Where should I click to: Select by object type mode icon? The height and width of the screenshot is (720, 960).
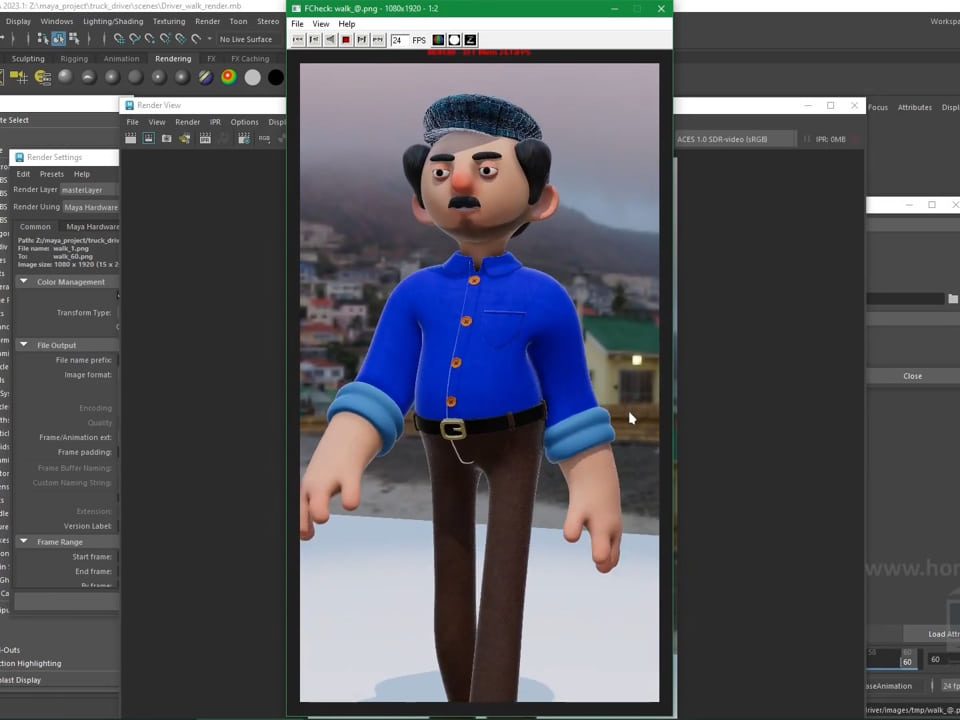coord(58,39)
